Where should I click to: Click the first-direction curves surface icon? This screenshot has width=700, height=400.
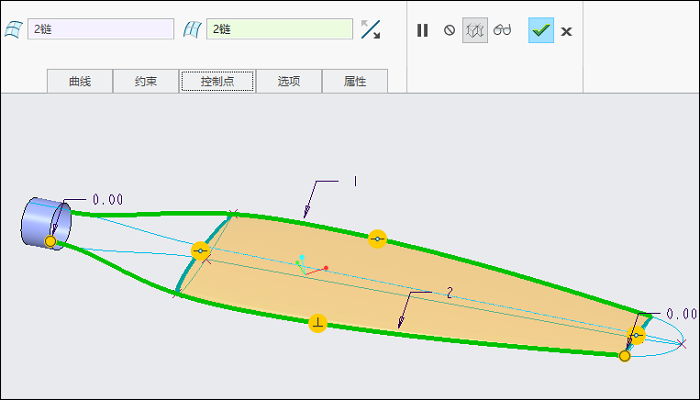pos(13,29)
